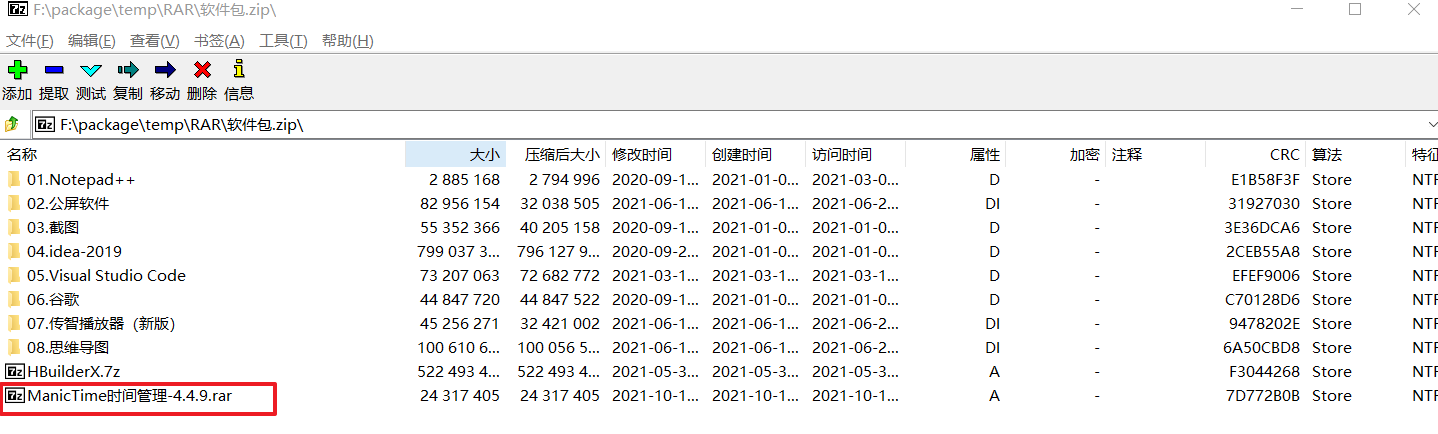
Task: Click the folder icon for 01.Notepad++
Action: (13, 180)
